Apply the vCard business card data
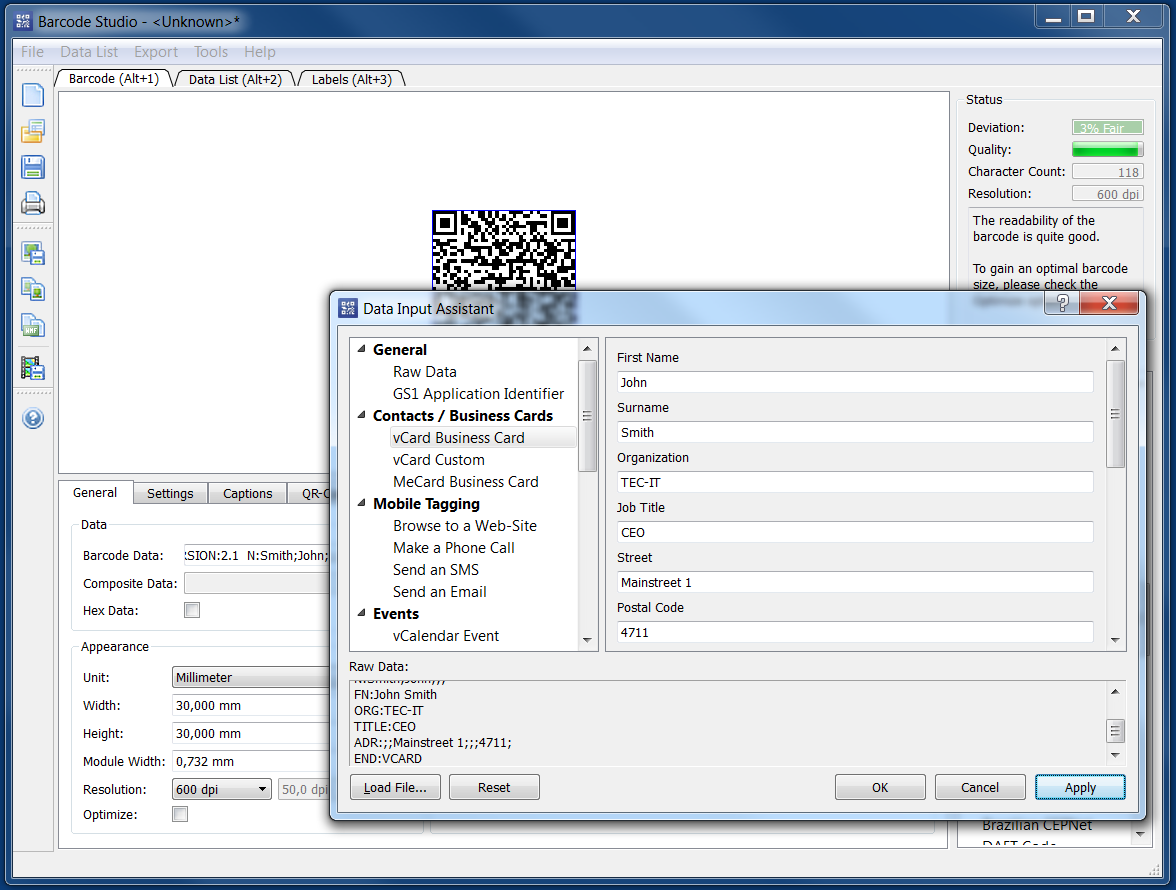The image size is (1176, 890). click(1080, 787)
